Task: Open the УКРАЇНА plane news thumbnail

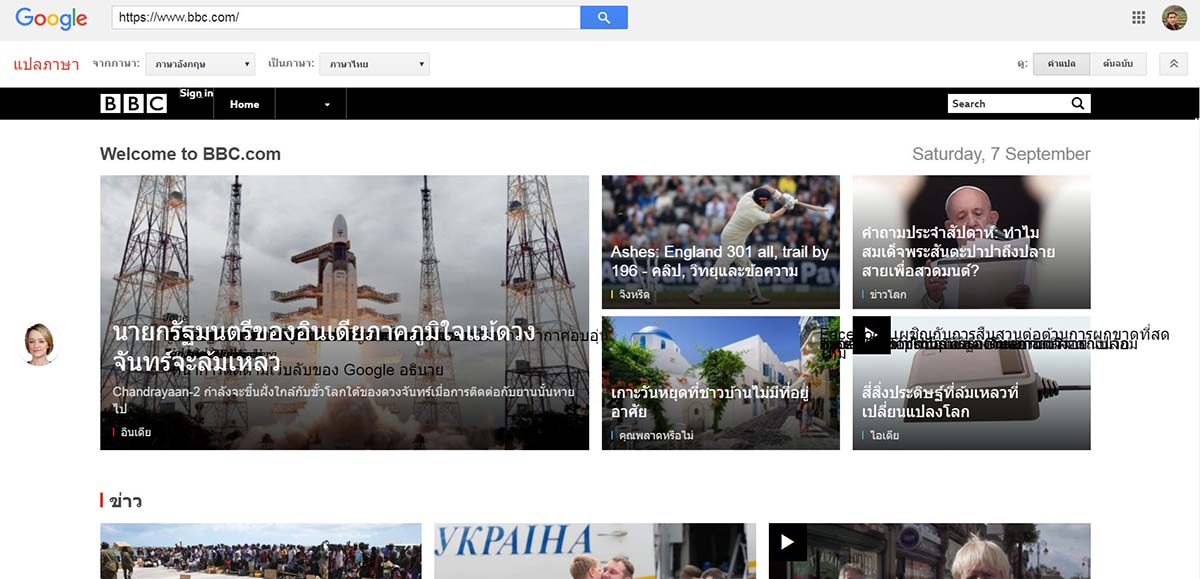Action: coord(595,551)
